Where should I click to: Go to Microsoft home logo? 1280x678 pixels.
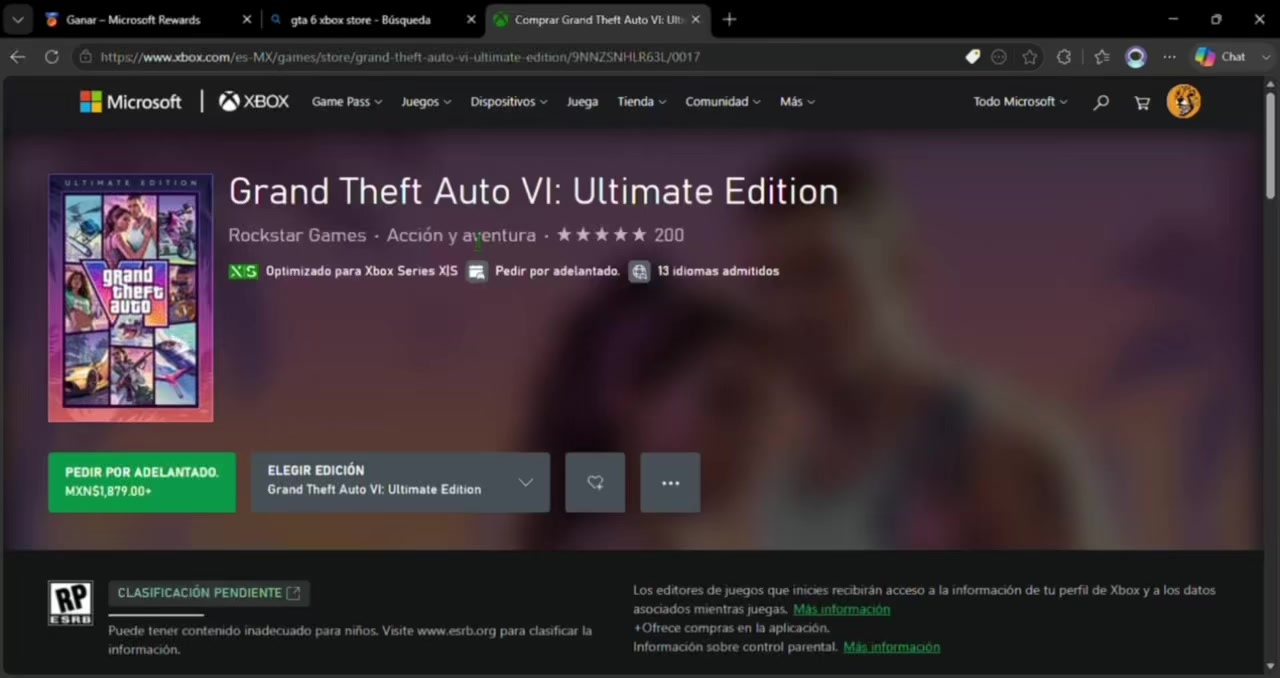click(x=131, y=101)
